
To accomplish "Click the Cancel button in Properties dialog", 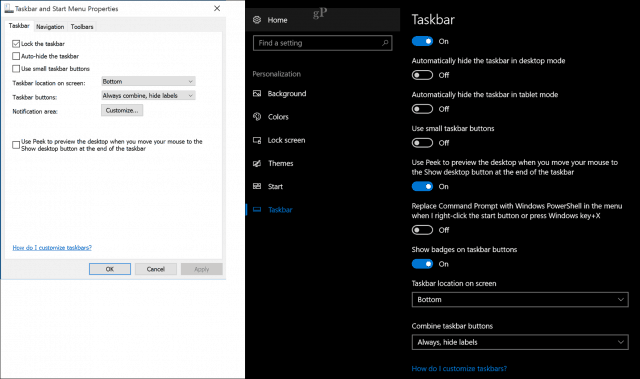I will point(156,269).
